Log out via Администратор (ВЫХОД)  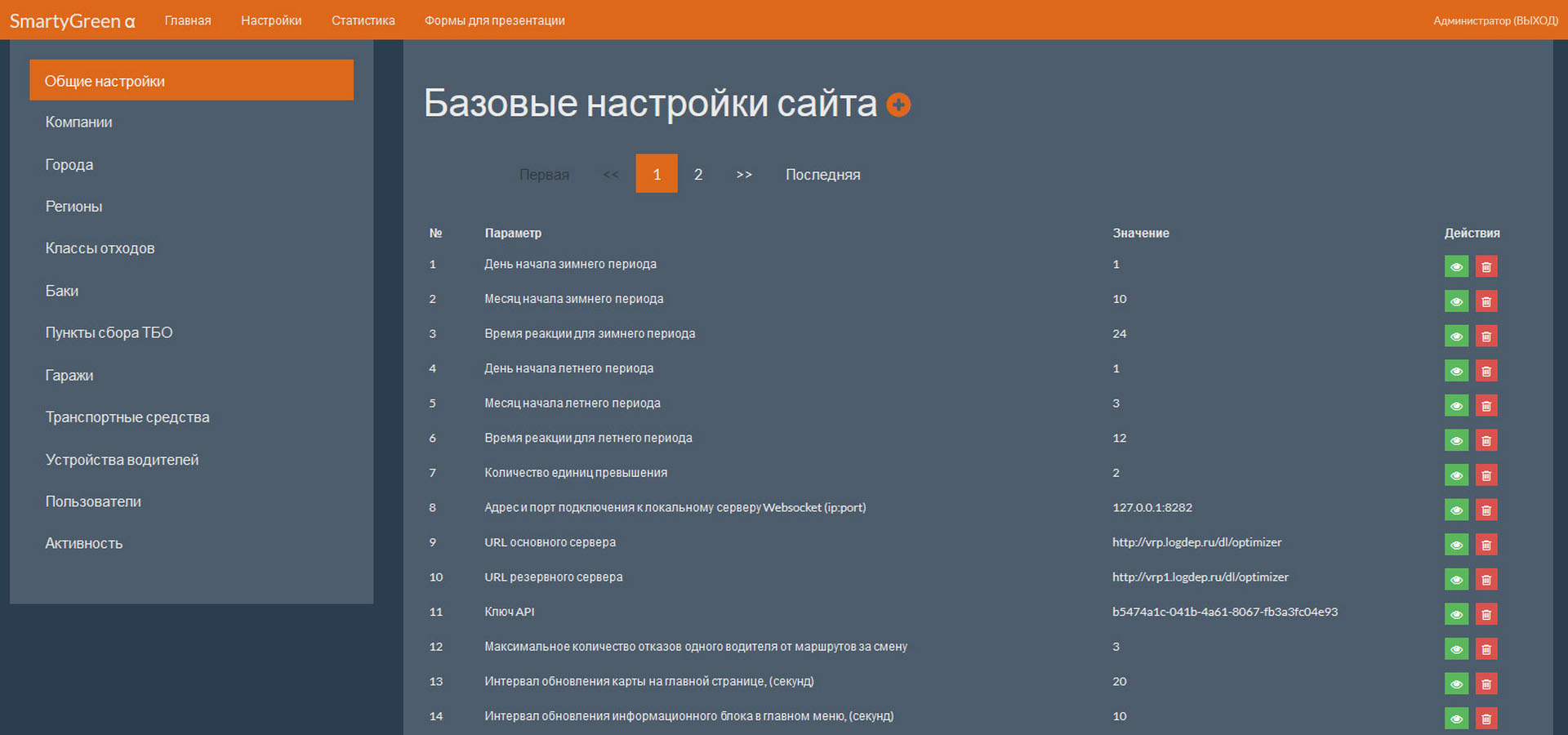[x=1495, y=20]
